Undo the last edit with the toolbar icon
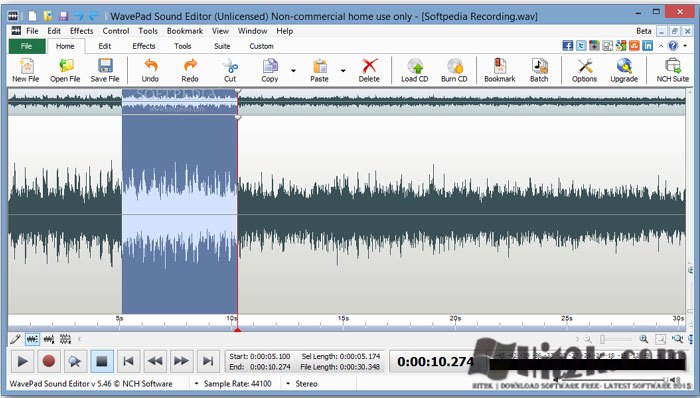700x398 pixels. [x=150, y=70]
